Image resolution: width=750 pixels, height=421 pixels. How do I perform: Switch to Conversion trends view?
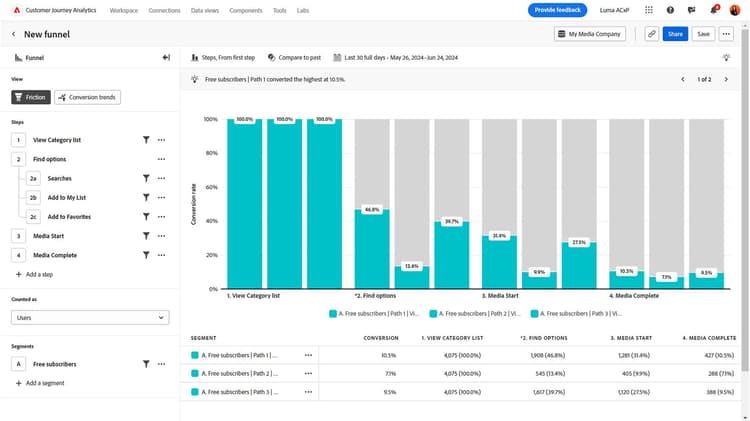pyautogui.click(x=89, y=97)
